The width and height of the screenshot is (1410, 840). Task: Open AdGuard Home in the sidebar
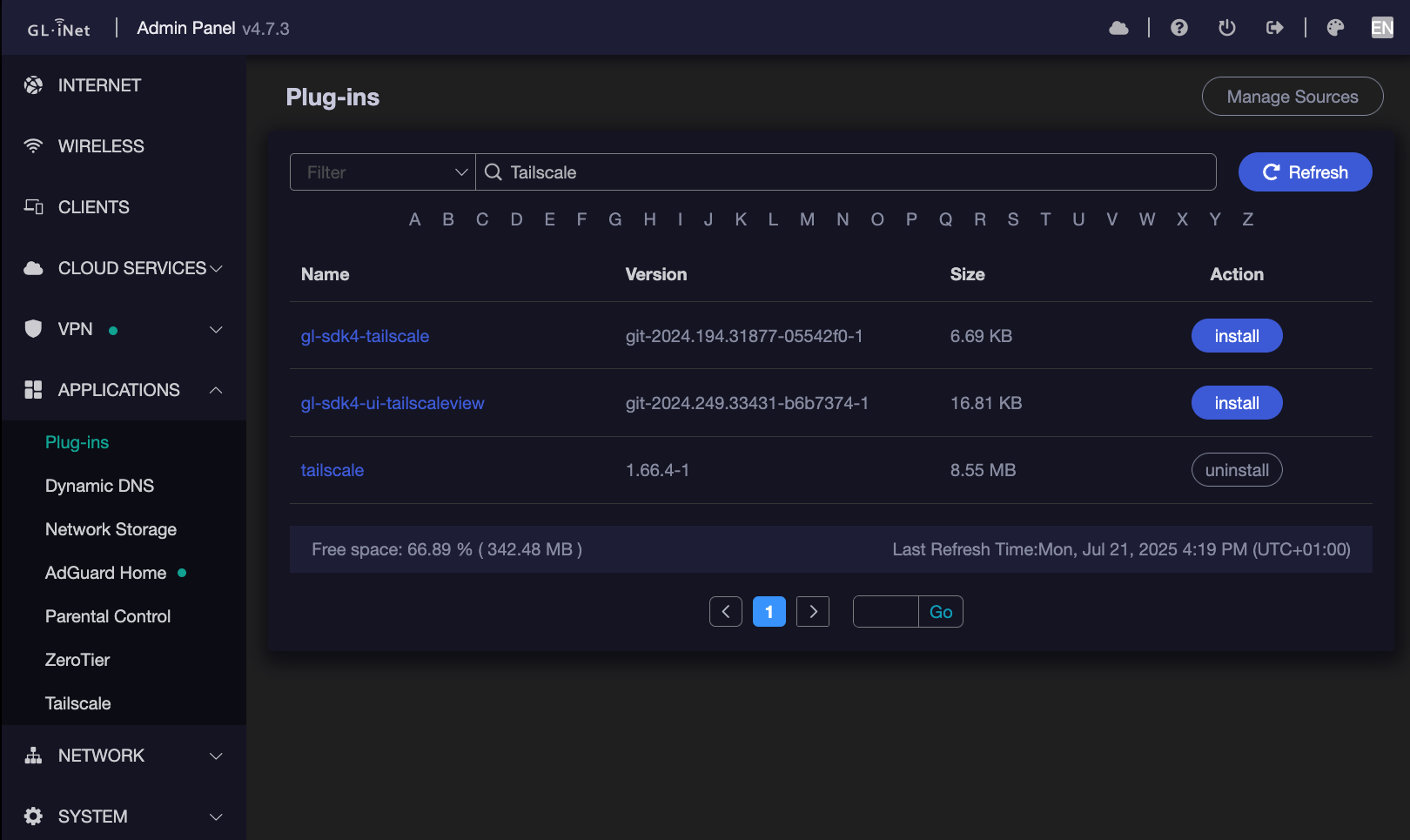click(x=105, y=573)
